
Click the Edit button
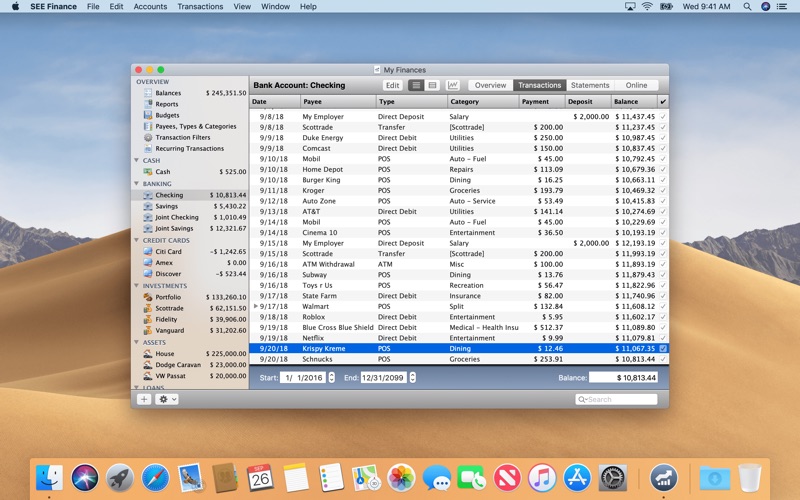click(393, 86)
